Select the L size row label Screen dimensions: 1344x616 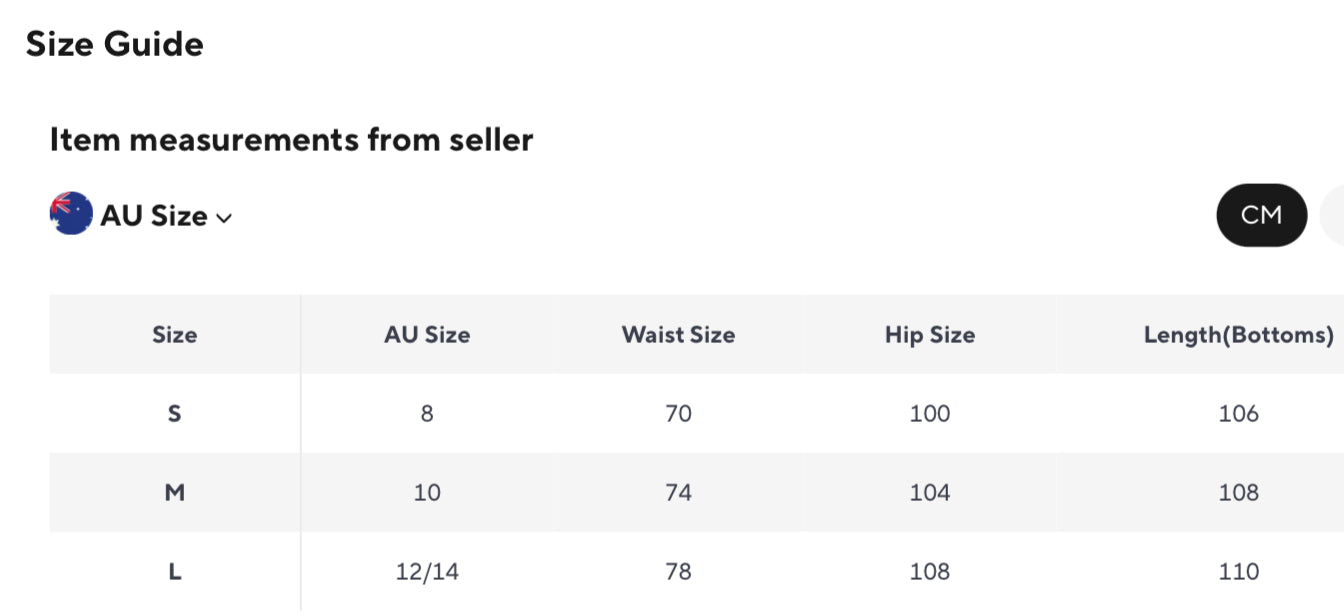pyautogui.click(x=174, y=571)
